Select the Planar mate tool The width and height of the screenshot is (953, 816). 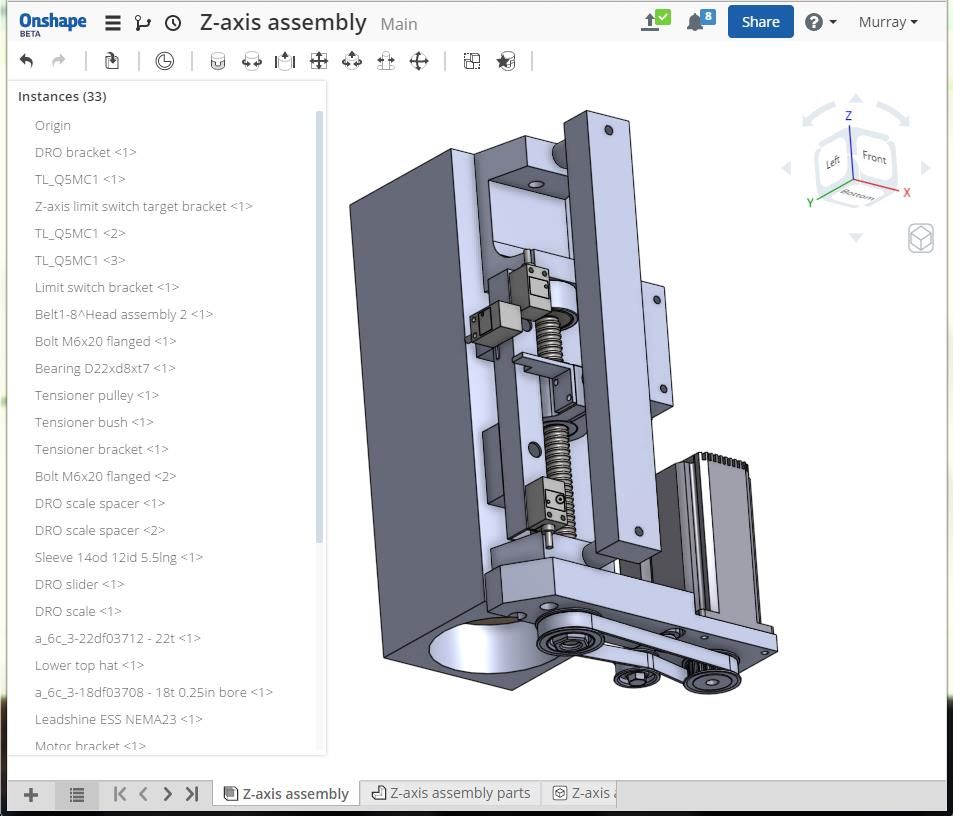tap(318, 61)
